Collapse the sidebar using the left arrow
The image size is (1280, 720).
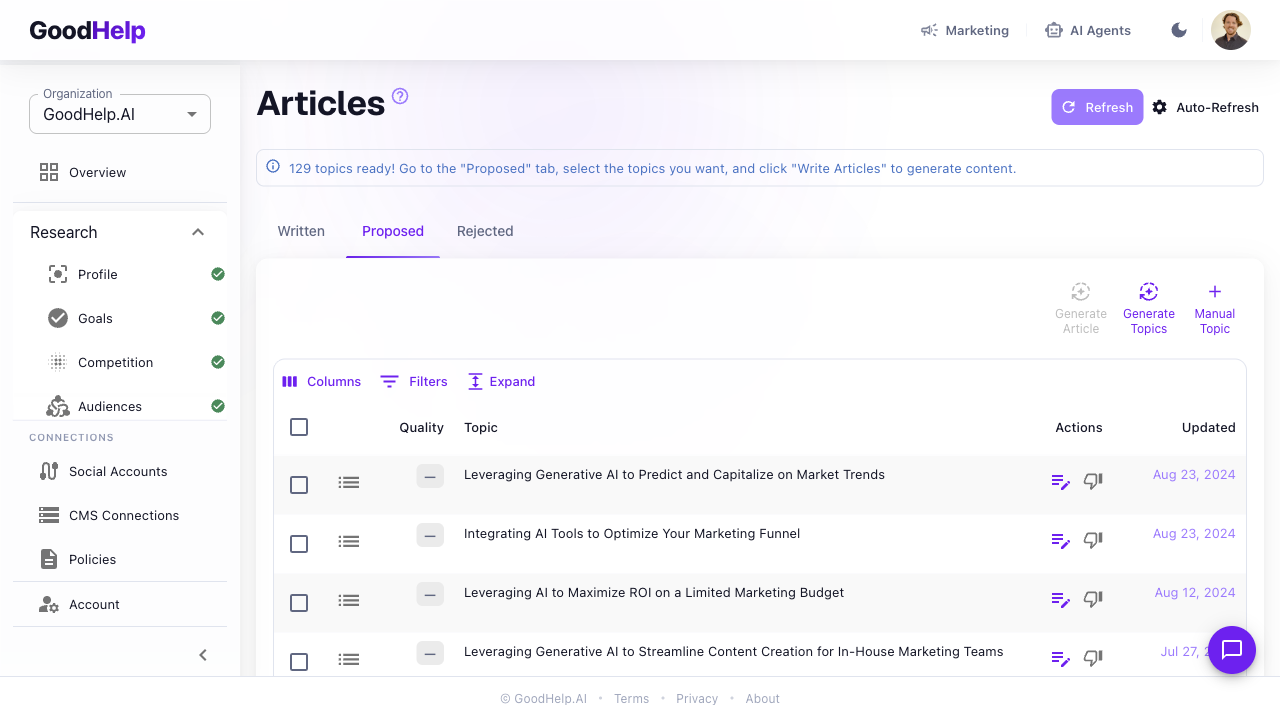pyautogui.click(x=203, y=655)
